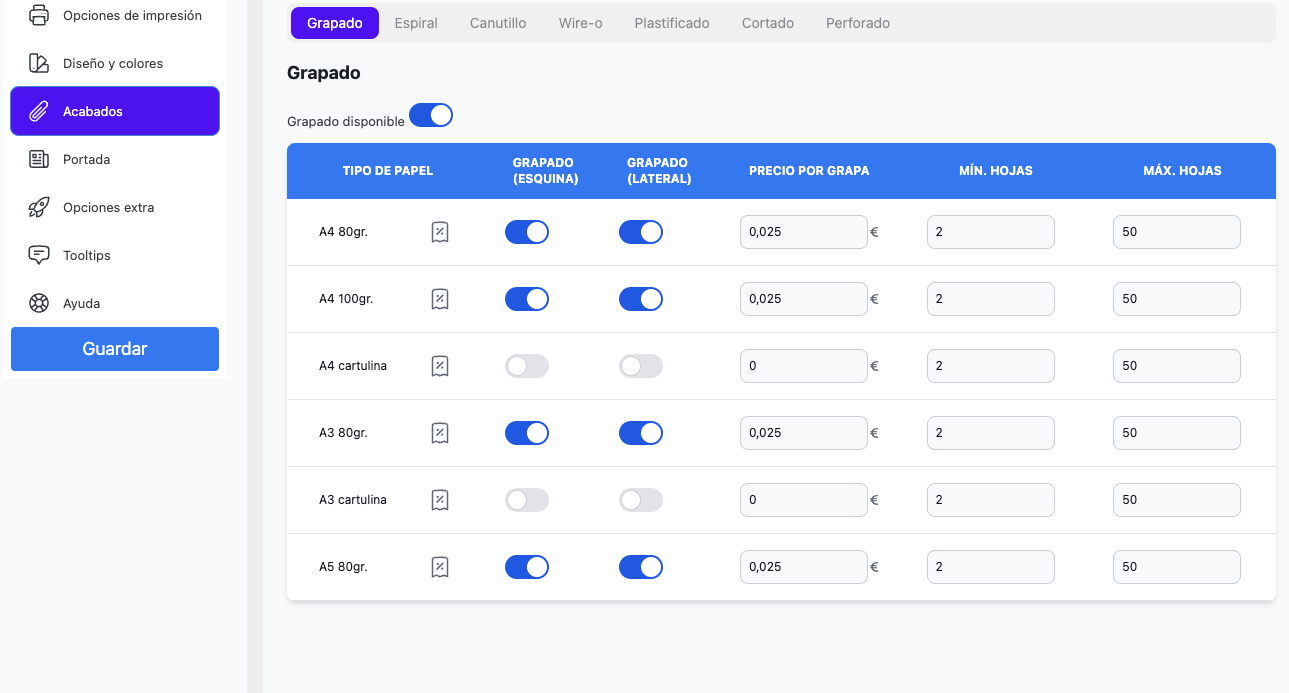Viewport: 1289px width, 693px height.
Task: Toggle the Grapado disponible switch
Action: [431, 115]
